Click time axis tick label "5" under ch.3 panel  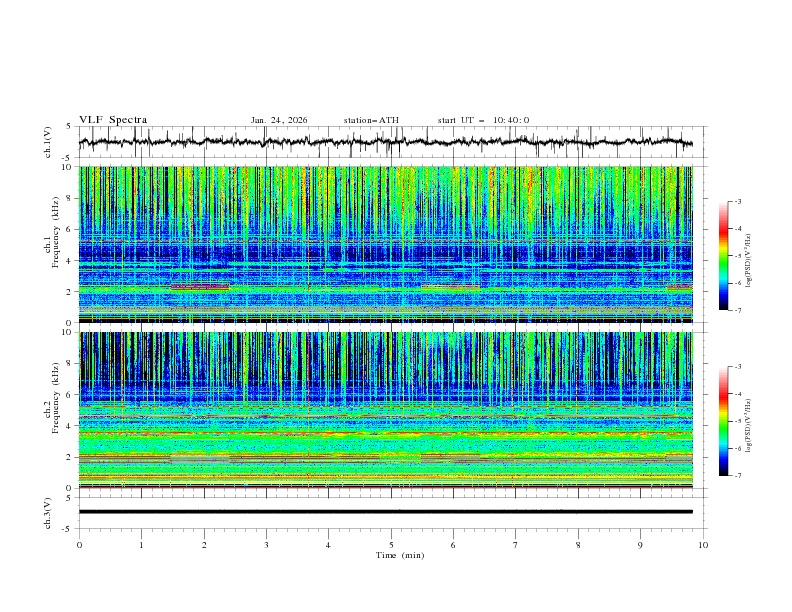click(x=391, y=545)
